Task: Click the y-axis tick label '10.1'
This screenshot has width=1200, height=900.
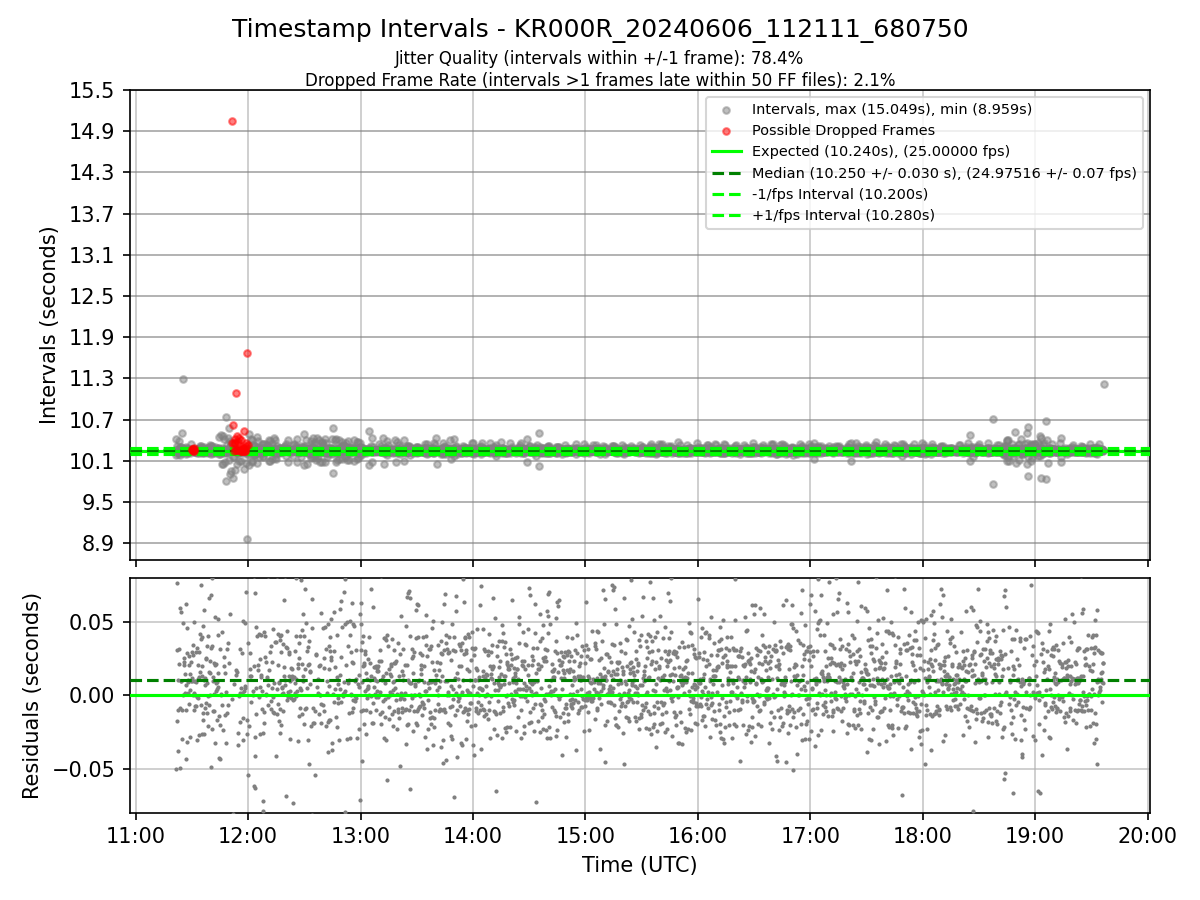Action: [x=93, y=461]
